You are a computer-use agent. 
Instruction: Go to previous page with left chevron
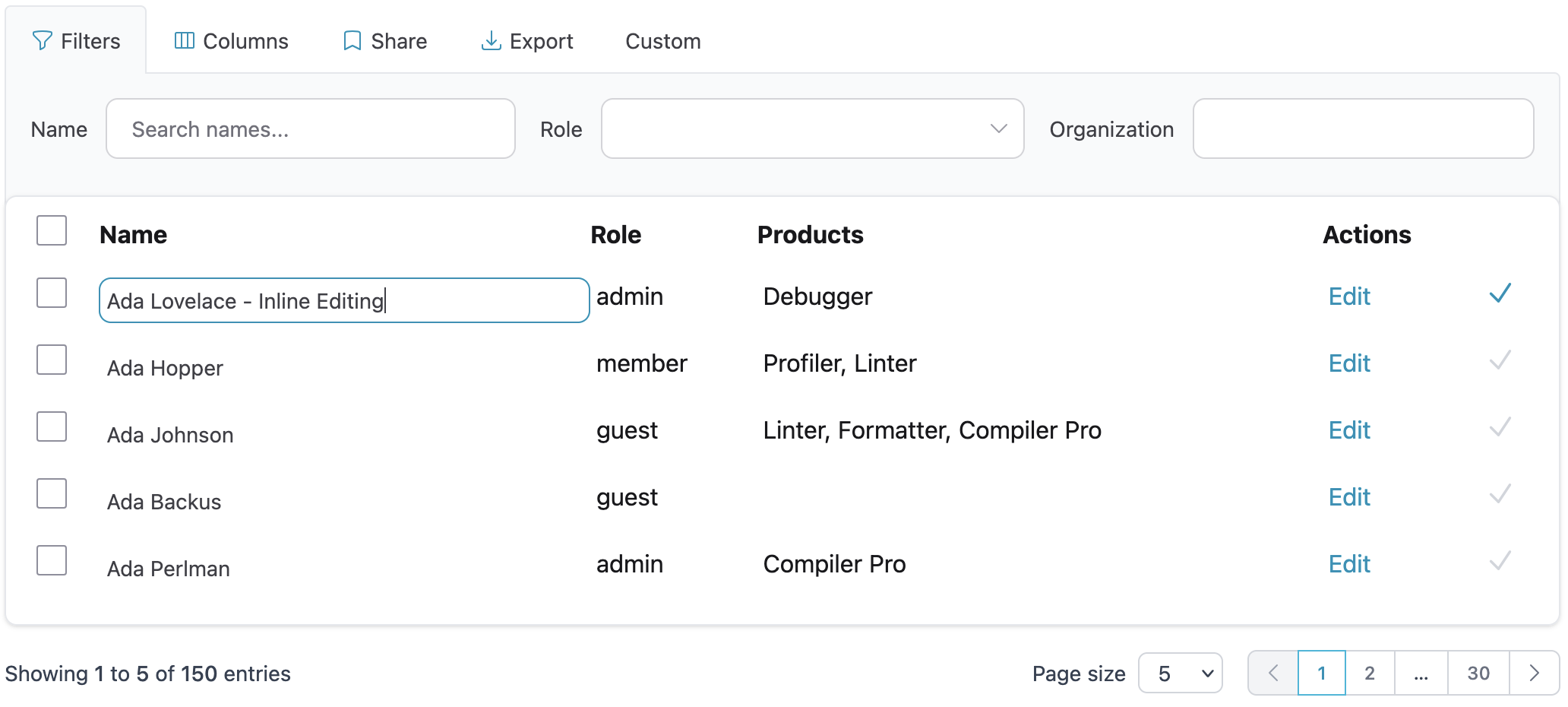1273,673
